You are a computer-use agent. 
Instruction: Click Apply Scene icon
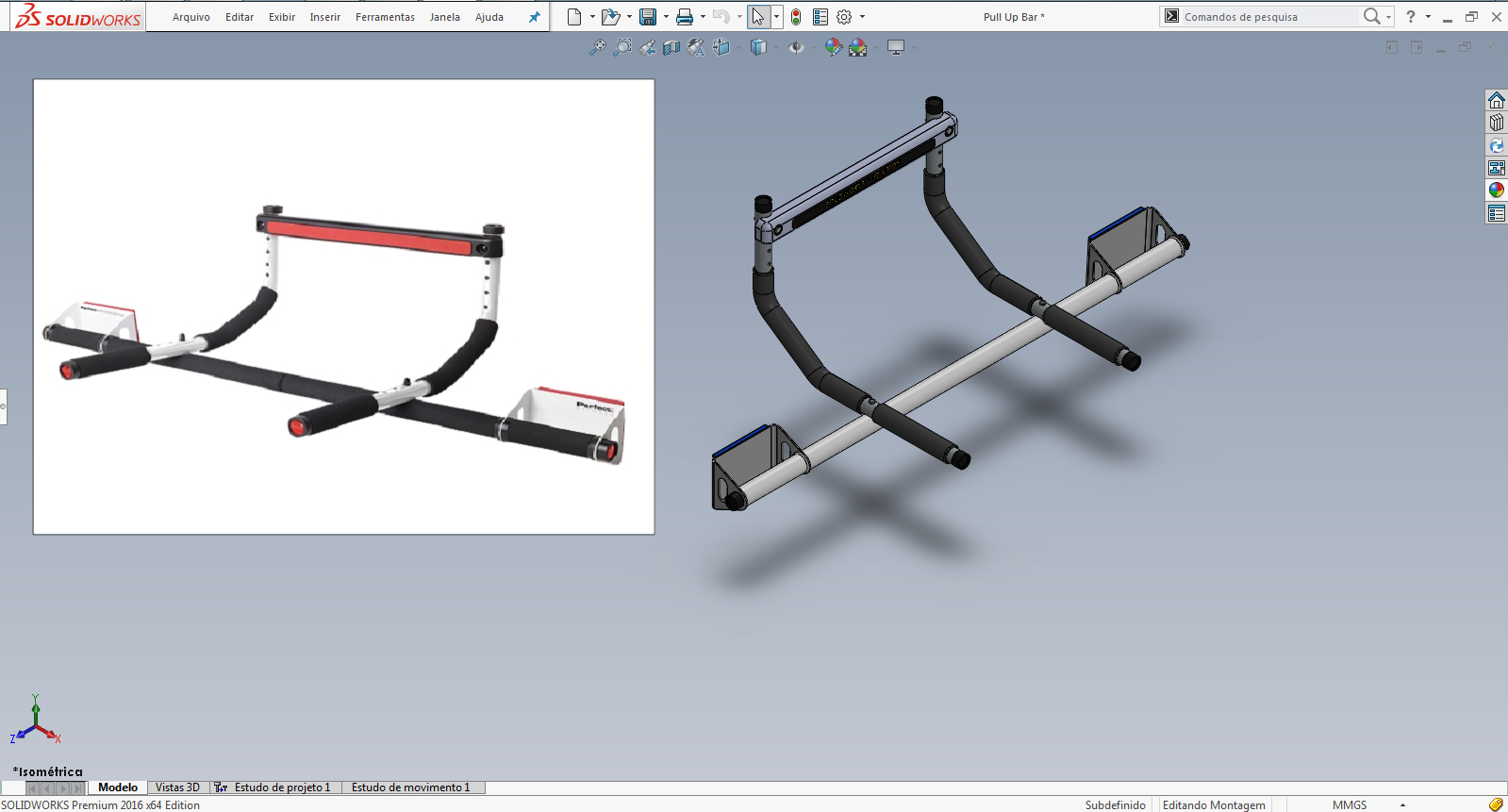[x=857, y=47]
